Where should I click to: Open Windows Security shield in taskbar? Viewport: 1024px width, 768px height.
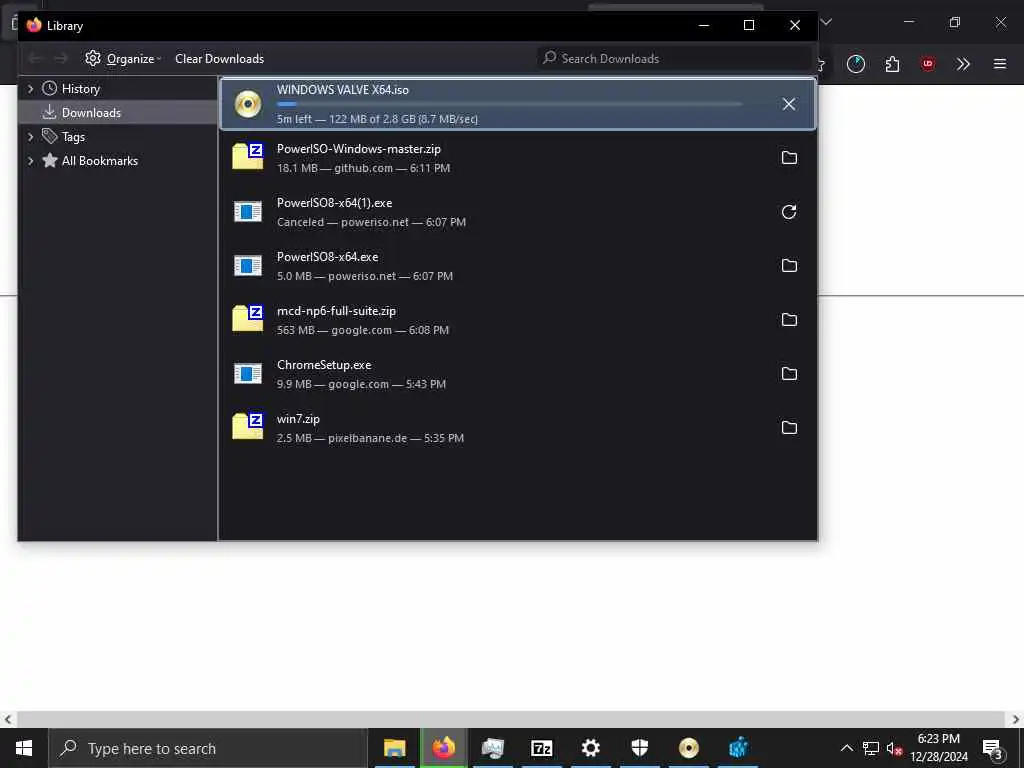[639, 748]
